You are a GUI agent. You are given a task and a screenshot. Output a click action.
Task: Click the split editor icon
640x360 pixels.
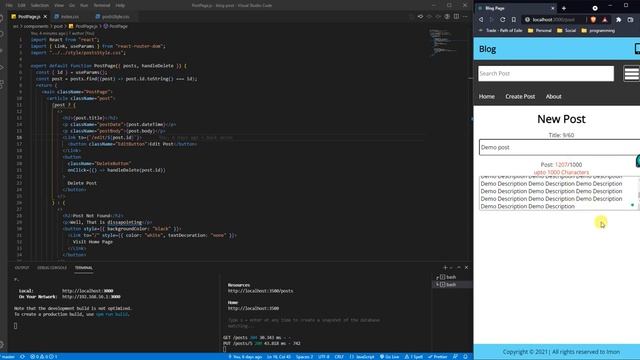coord(456,17)
